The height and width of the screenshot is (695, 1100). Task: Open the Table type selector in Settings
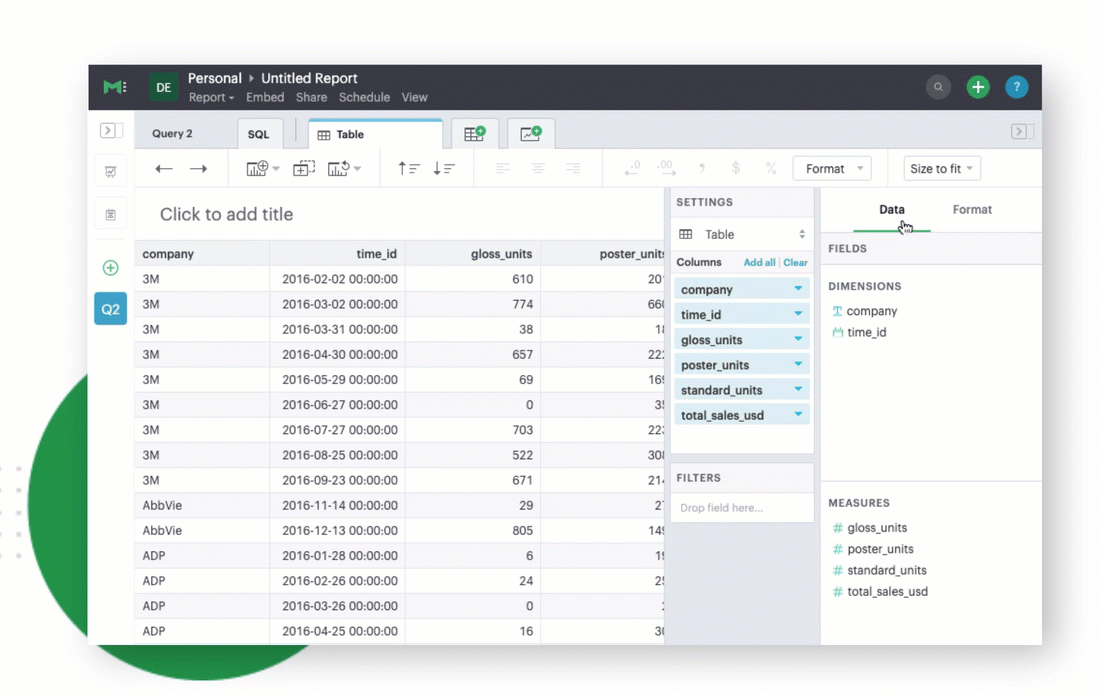click(742, 234)
